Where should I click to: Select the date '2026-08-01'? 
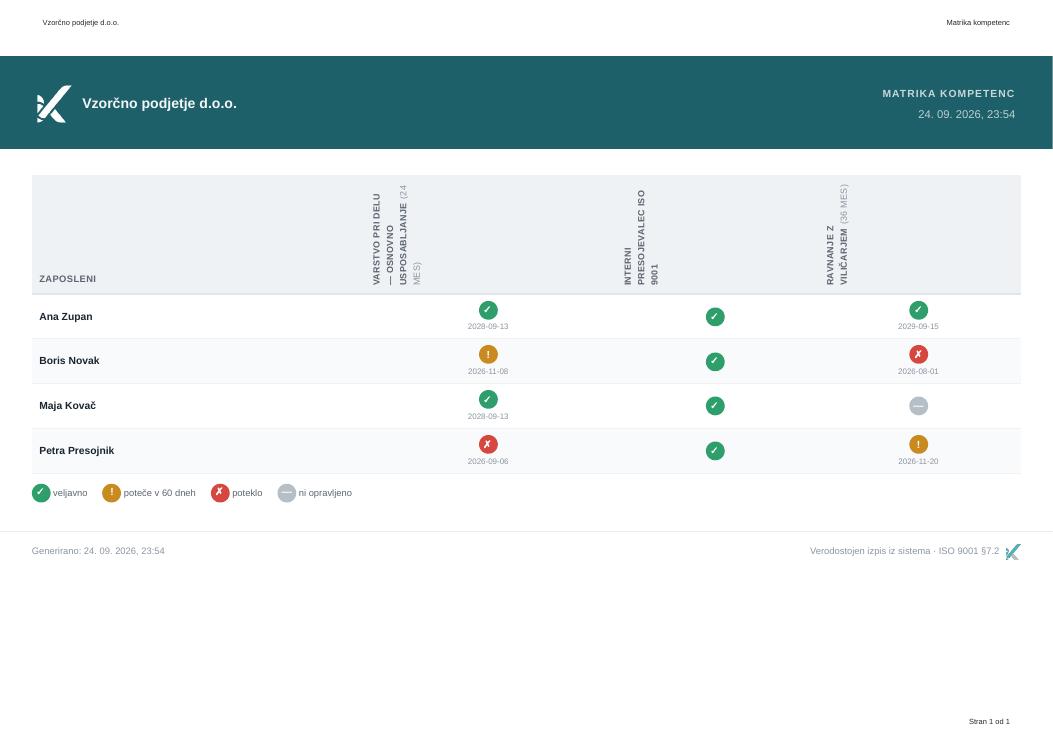919,371
